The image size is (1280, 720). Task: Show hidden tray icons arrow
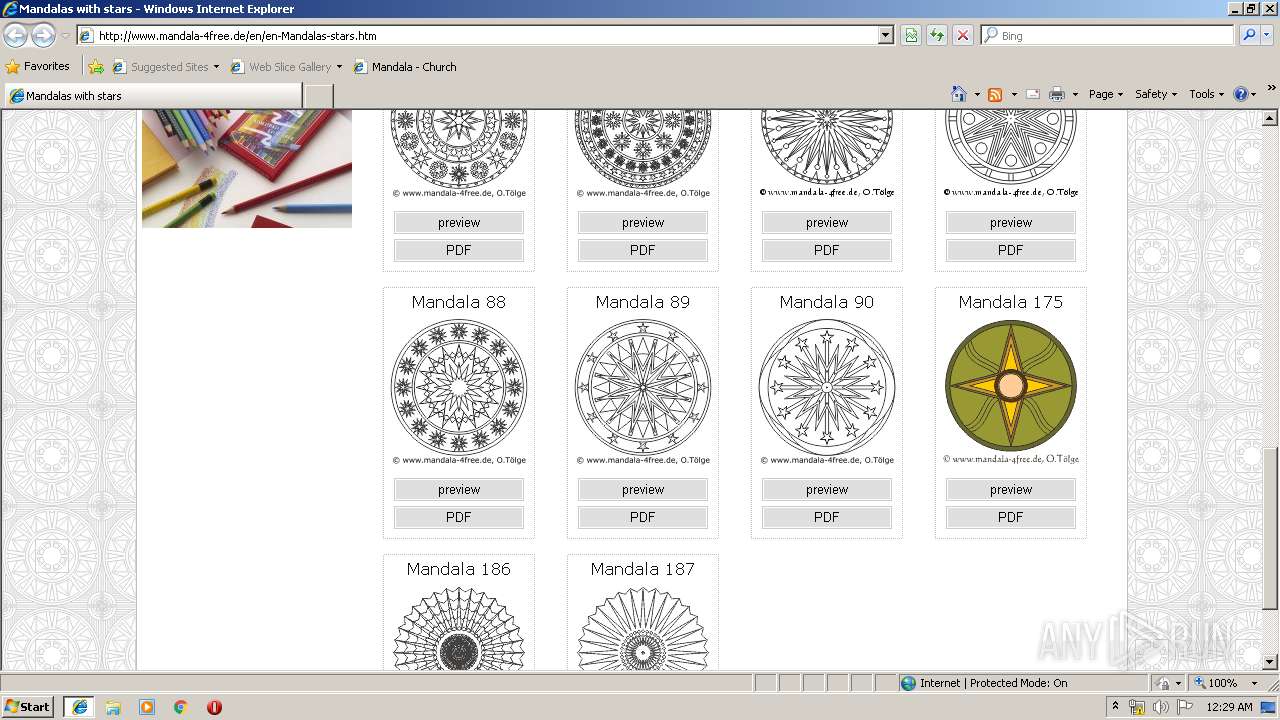click(x=1116, y=707)
